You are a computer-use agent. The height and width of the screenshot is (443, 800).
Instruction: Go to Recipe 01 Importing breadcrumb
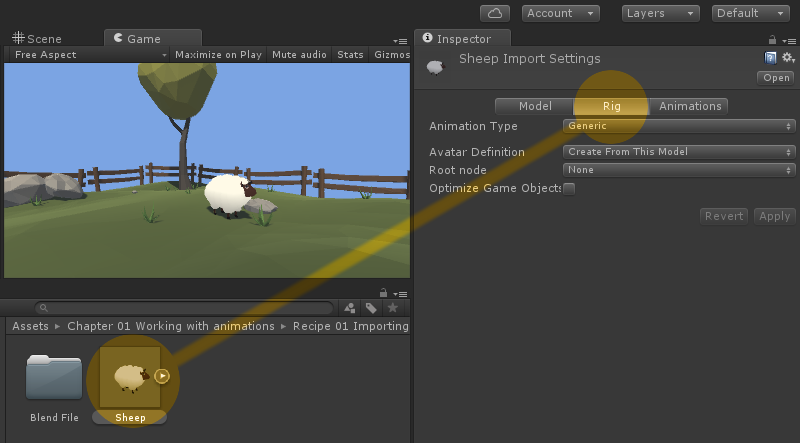[x=351, y=326]
